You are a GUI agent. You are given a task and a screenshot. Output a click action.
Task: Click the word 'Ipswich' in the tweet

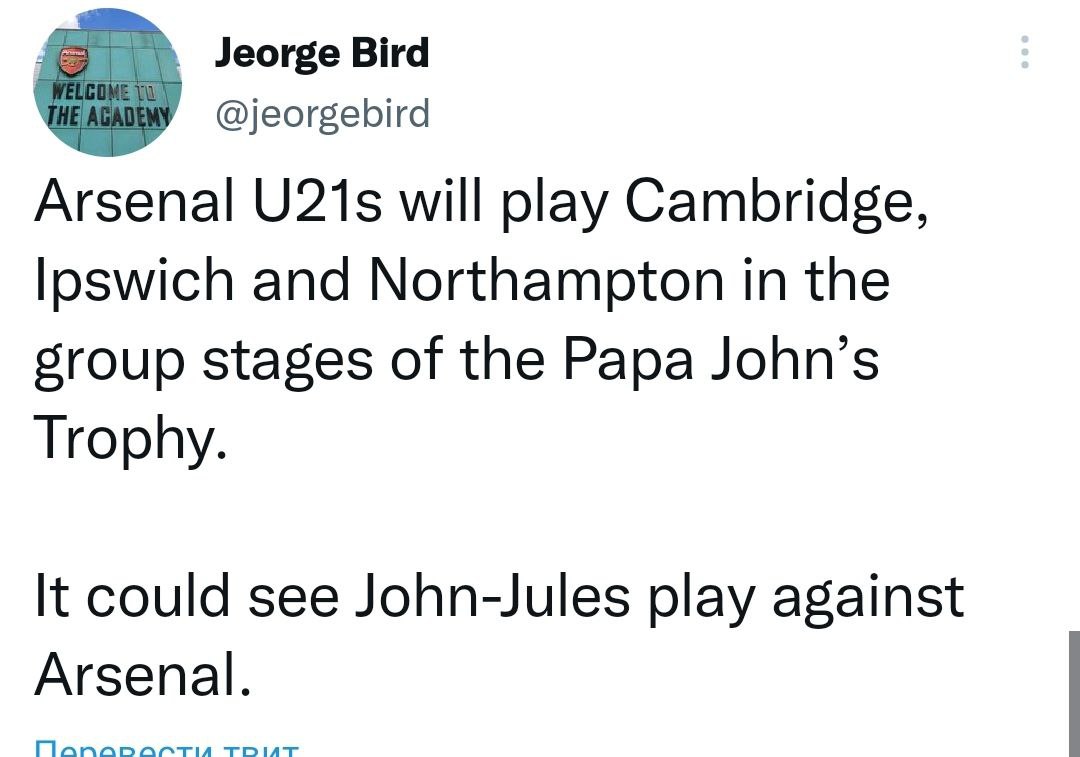(x=135, y=281)
